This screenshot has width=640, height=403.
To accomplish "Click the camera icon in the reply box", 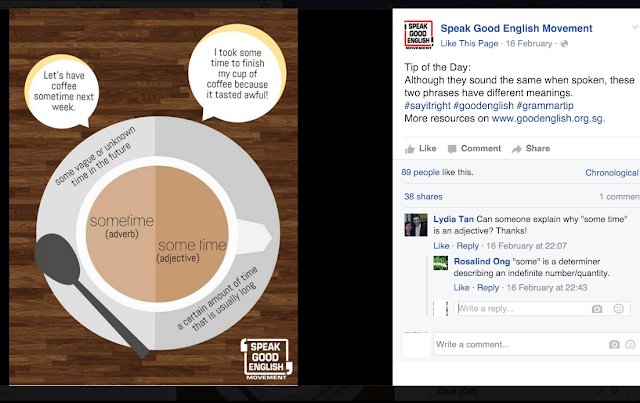I will [x=597, y=309].
